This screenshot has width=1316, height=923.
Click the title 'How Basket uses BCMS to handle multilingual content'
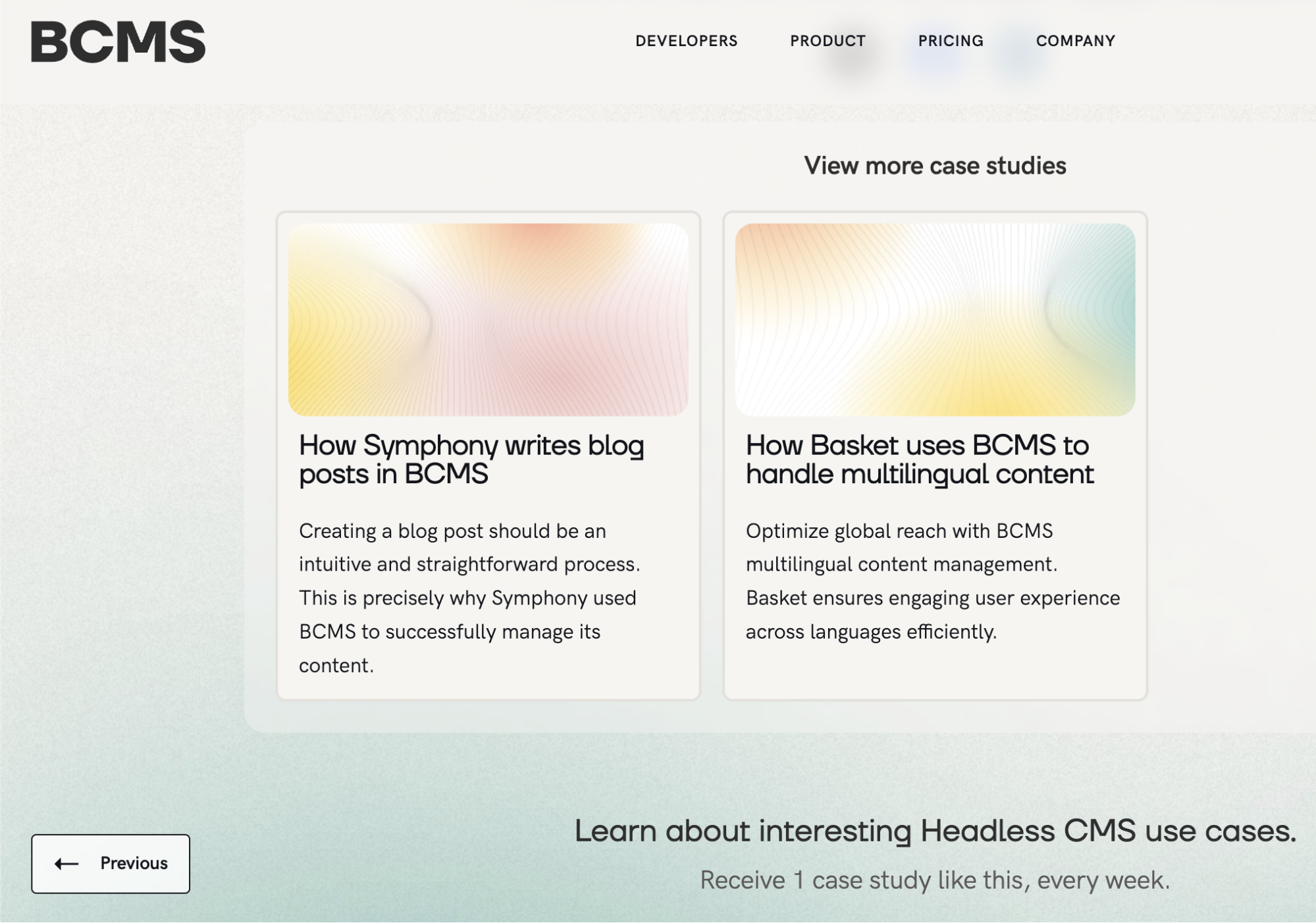tap(919, 460)
